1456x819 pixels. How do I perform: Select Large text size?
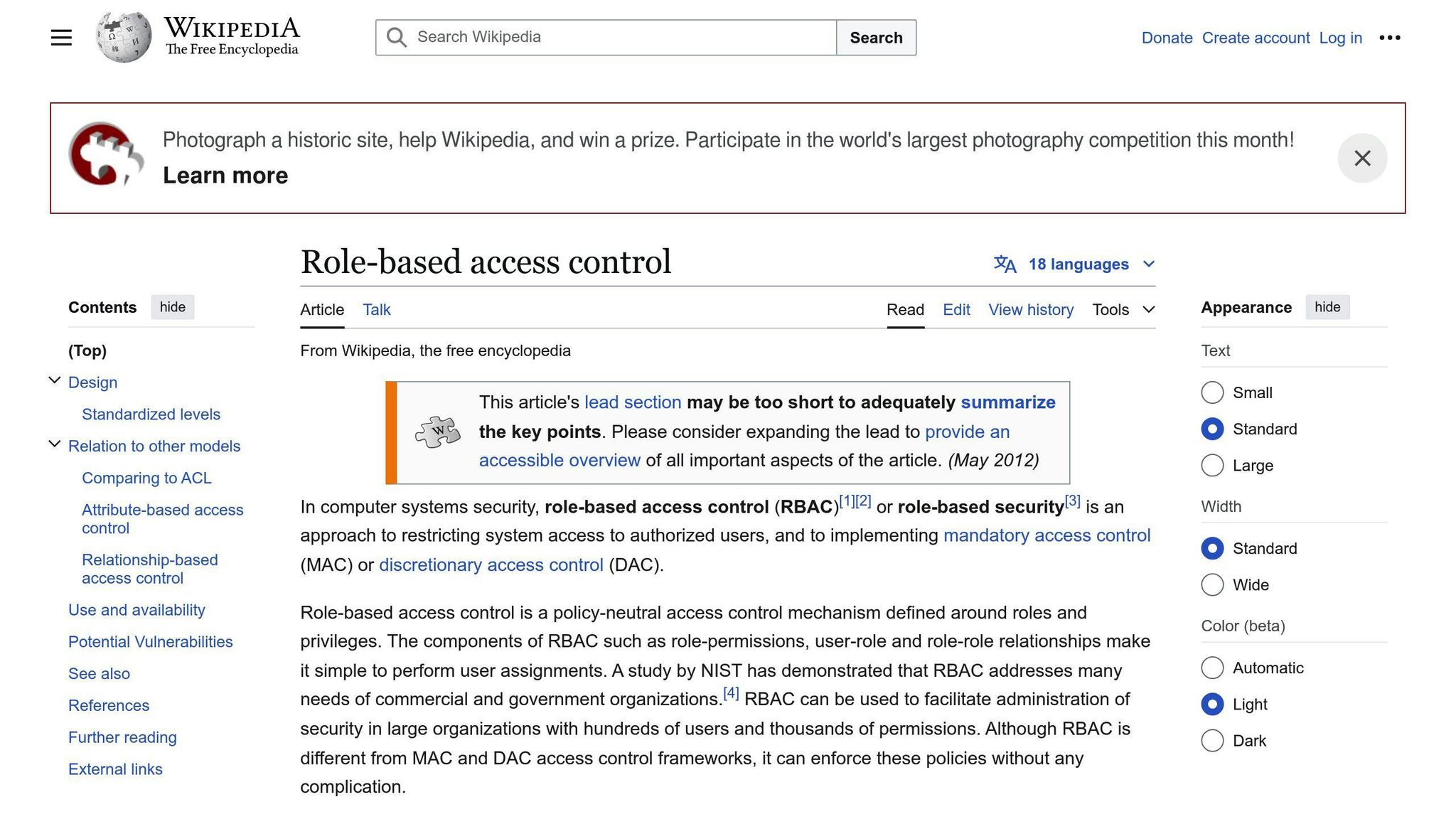(1212, 466)
